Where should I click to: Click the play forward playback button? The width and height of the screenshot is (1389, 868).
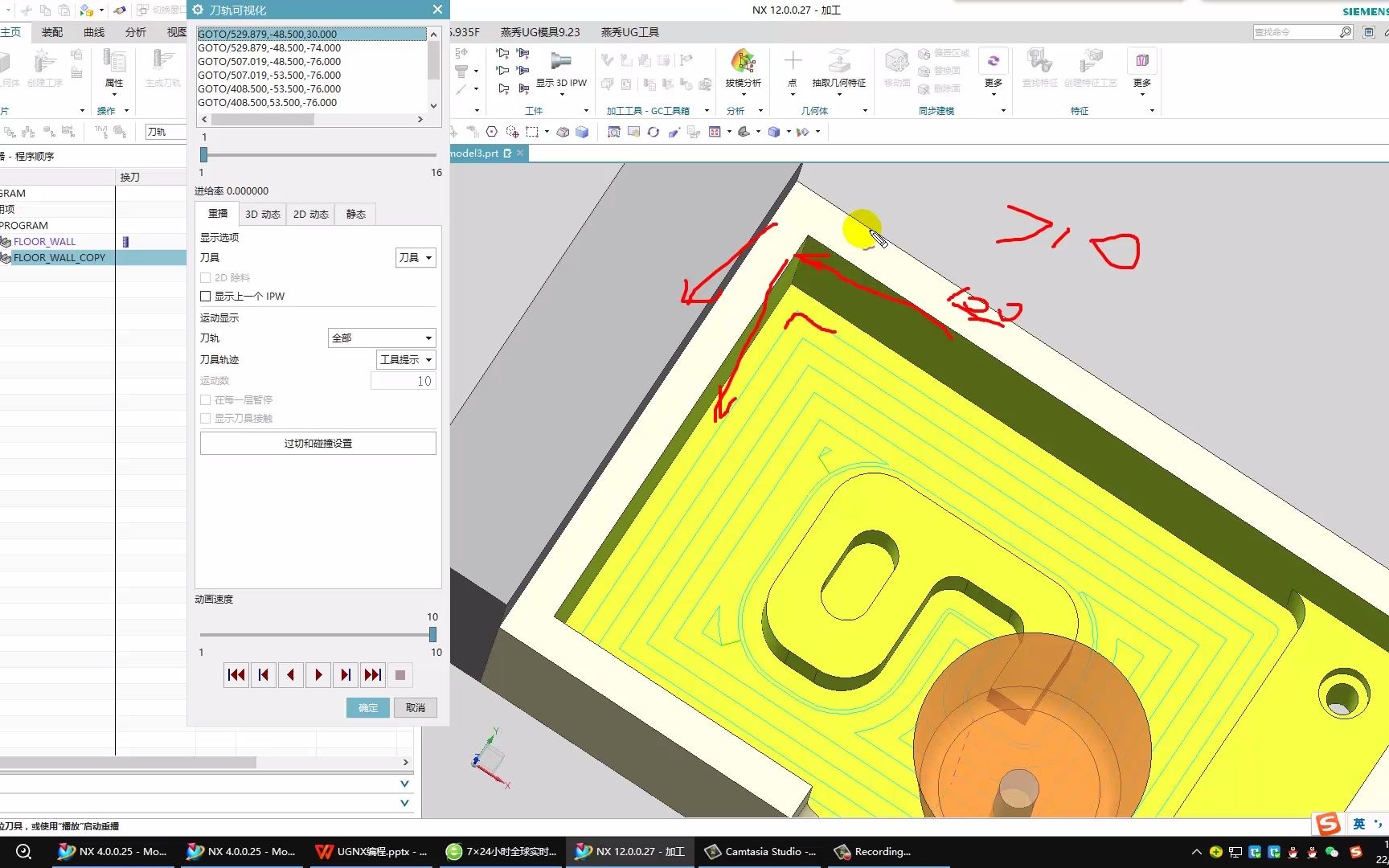pyautogui.click(x=318, y=675)
